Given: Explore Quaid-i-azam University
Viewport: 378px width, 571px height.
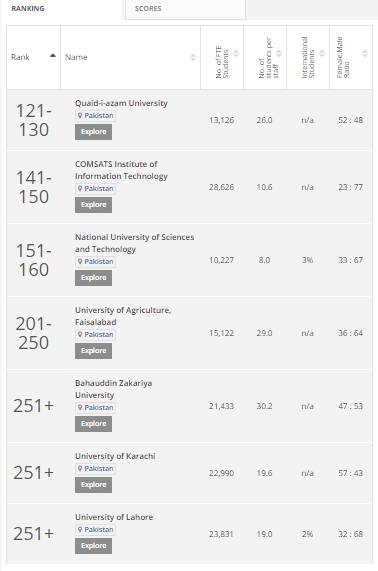Looking at the screenshot, I should pos(93,132).
